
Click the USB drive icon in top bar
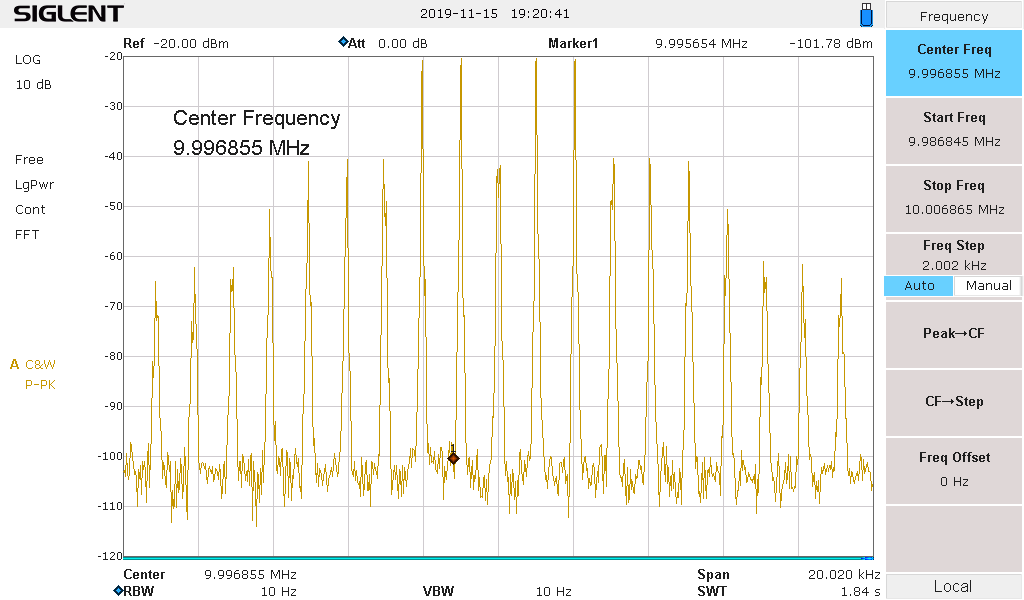point(866,14)
